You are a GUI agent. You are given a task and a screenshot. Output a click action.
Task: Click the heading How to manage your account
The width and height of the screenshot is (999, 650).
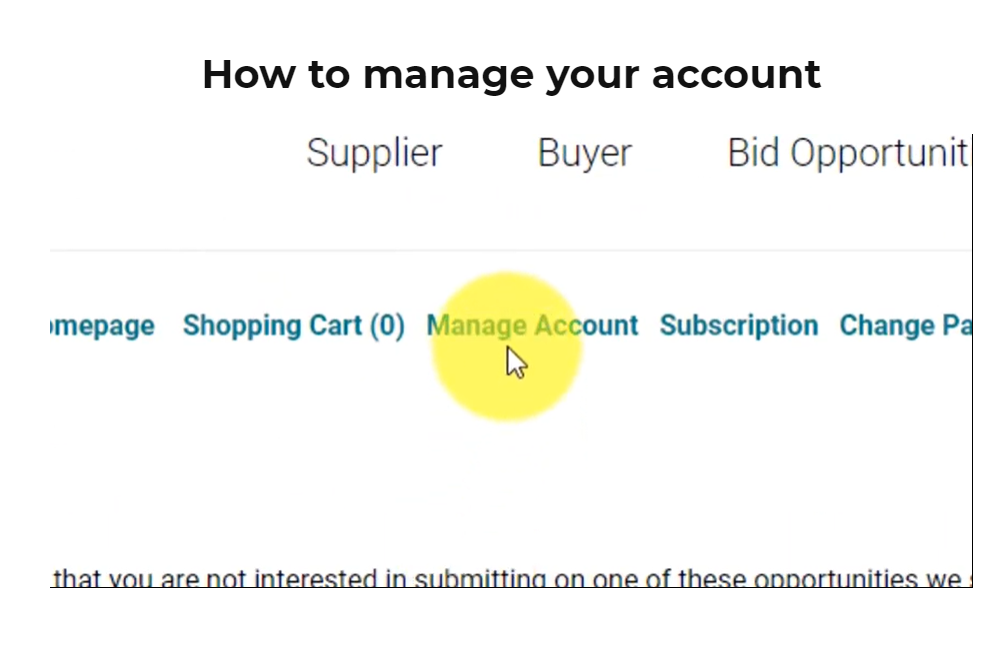(x=512, y=74)
